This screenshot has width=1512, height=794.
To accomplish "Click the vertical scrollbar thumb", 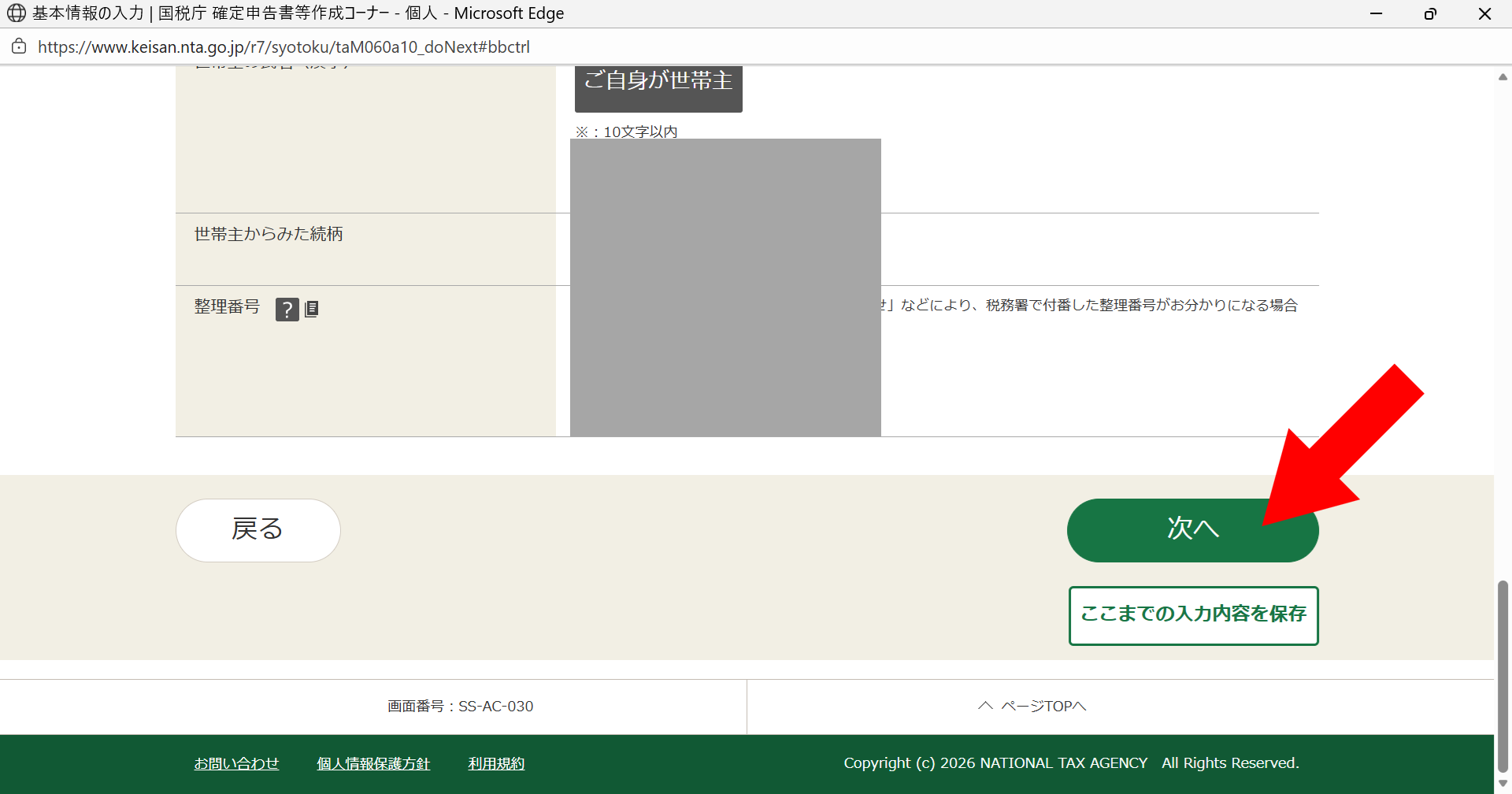I will (x=1503, y=676).
